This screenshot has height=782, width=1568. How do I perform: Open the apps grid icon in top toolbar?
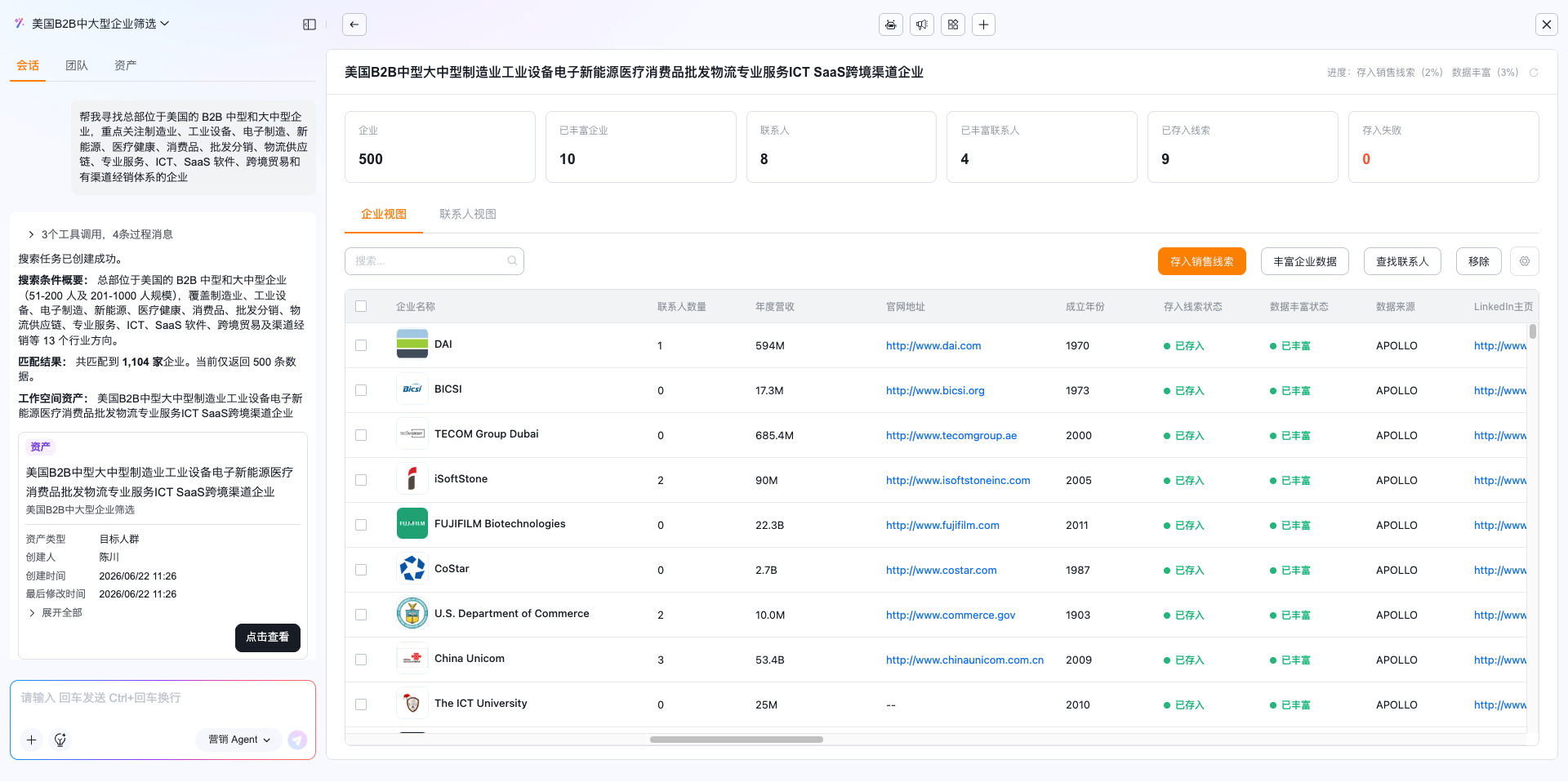[x=953, y=24]
